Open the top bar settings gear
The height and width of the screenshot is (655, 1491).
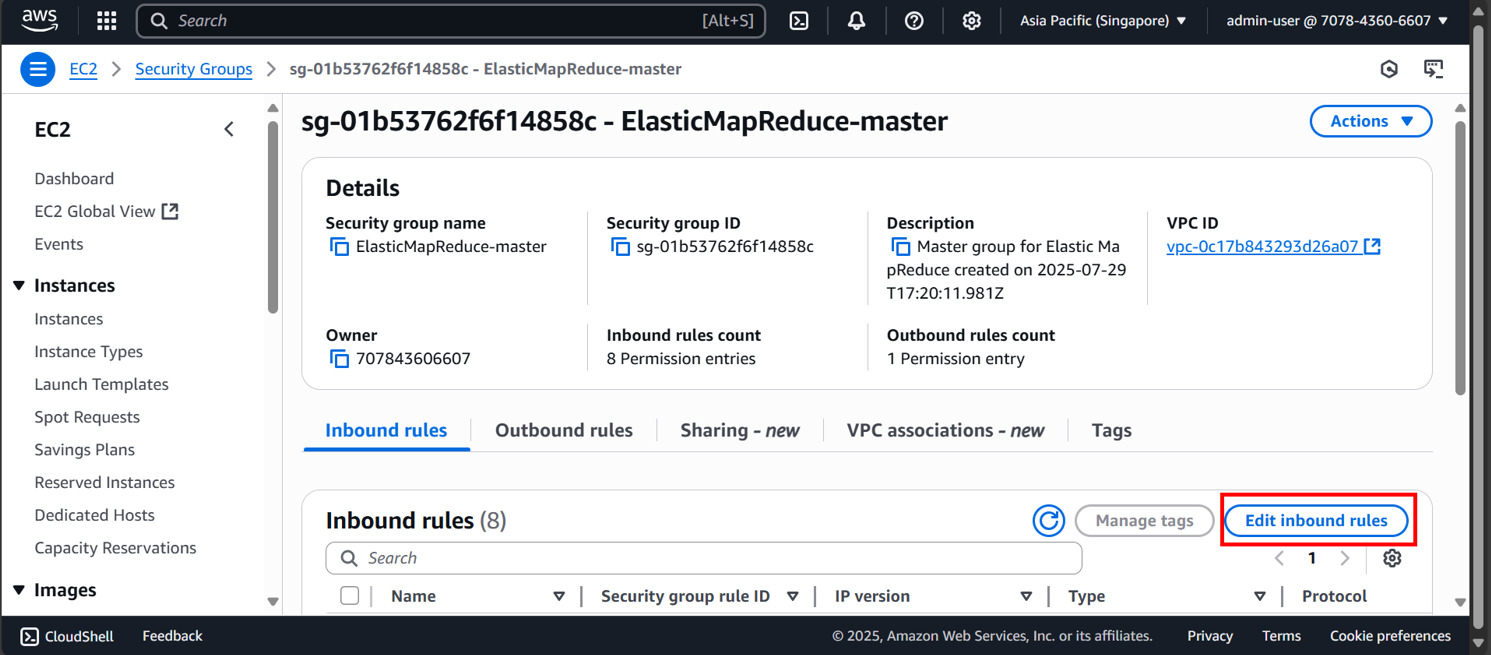tap(971, 20)
